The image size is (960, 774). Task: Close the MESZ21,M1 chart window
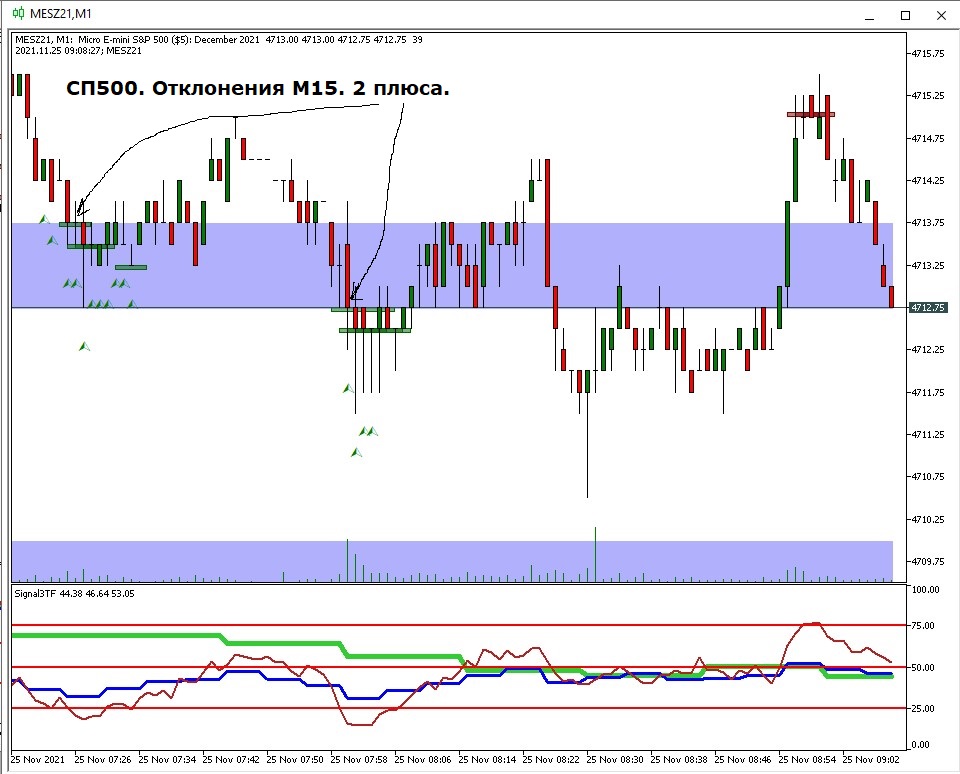941,15
